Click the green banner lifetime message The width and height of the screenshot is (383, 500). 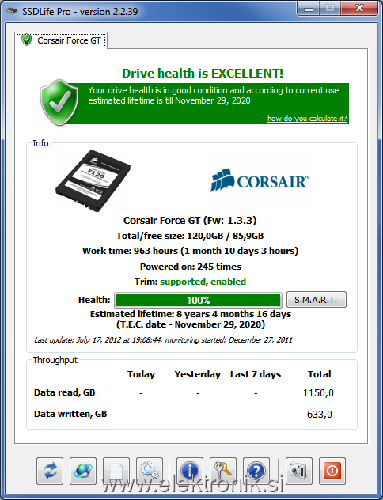[214, 95]
